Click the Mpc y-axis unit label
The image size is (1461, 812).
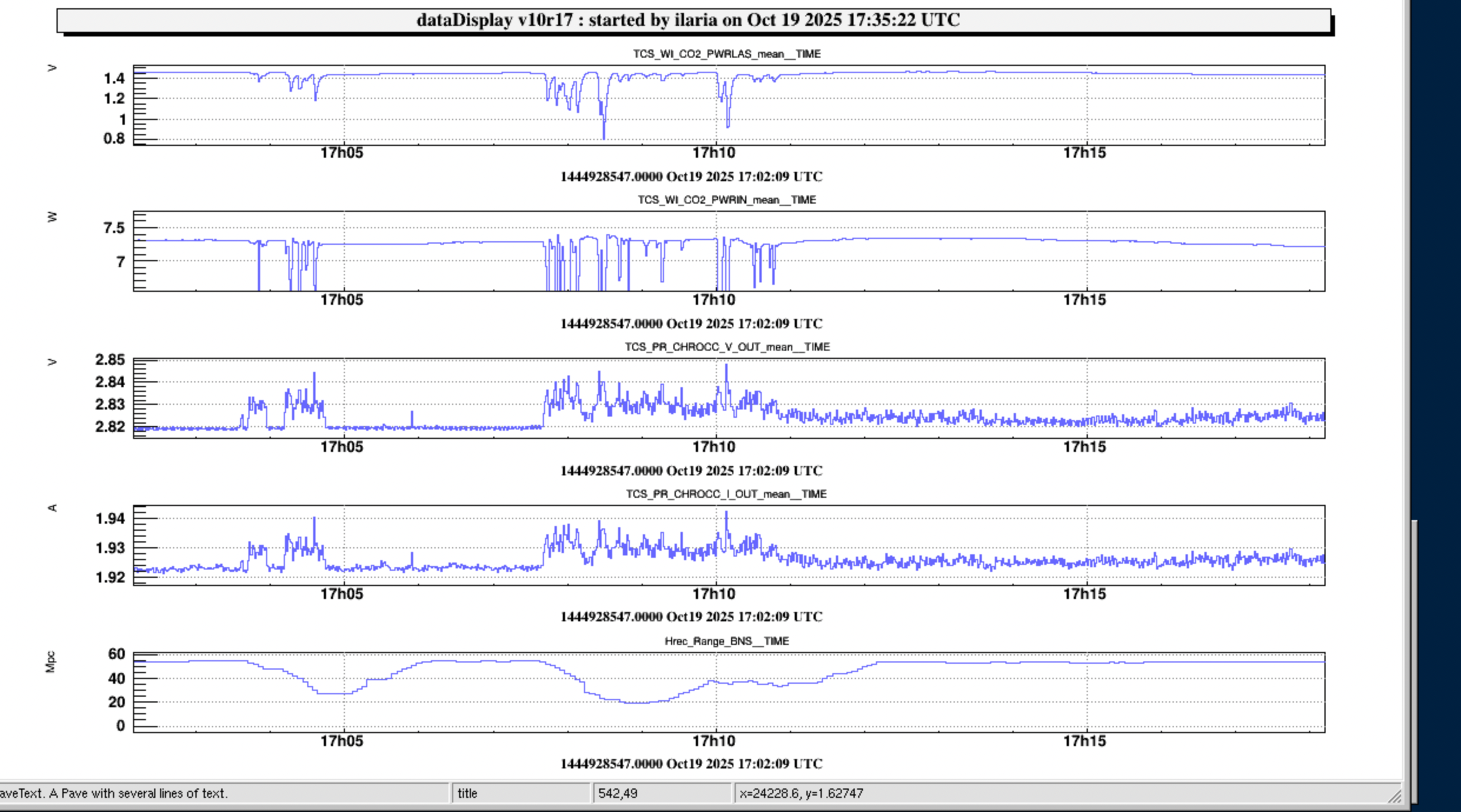[51, 662]
